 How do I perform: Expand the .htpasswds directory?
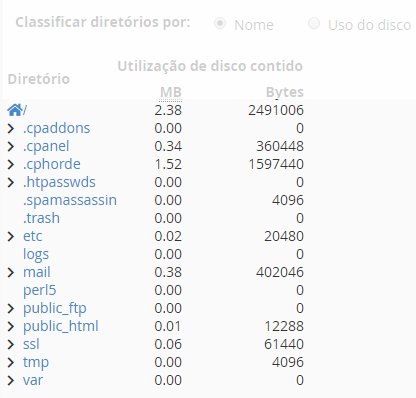click(11, 182)
